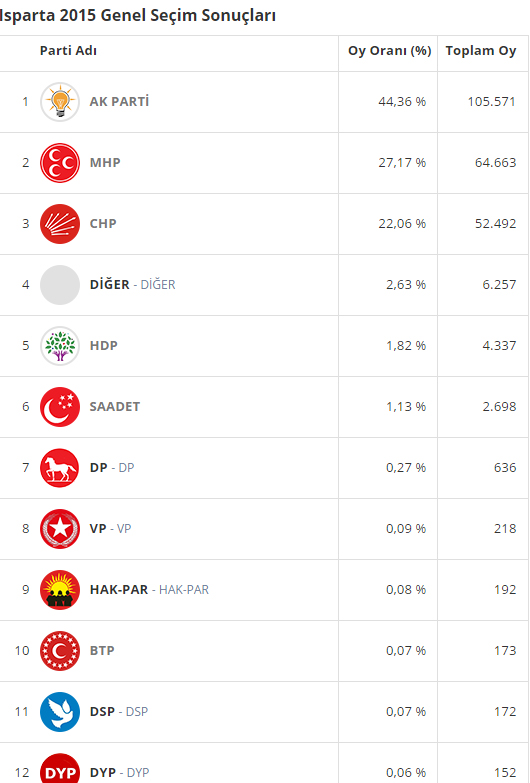This screenshot has height=783, width=530.
Task: Click the red DYP logo
Action: click(60, 768)
